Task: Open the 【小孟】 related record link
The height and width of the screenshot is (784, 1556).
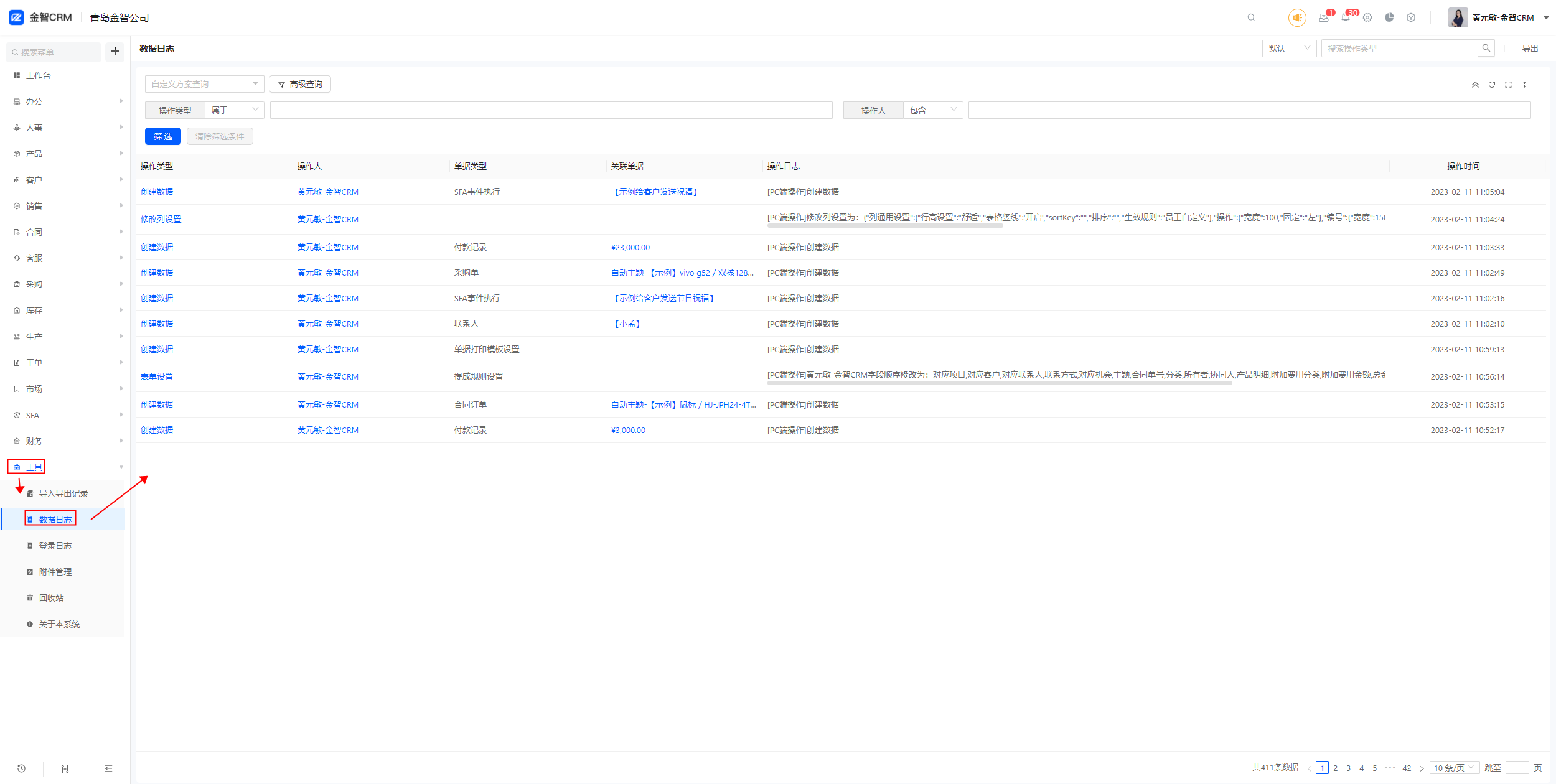Action: [x=627, y=324]
